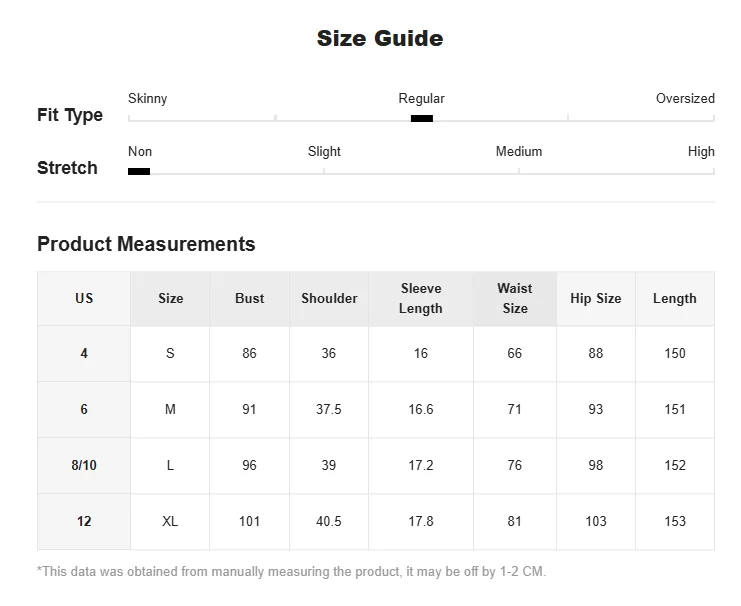This screenshot has width=741, height=606.
Task: Select the Skinny fit type label
Action: coord(148,99)
